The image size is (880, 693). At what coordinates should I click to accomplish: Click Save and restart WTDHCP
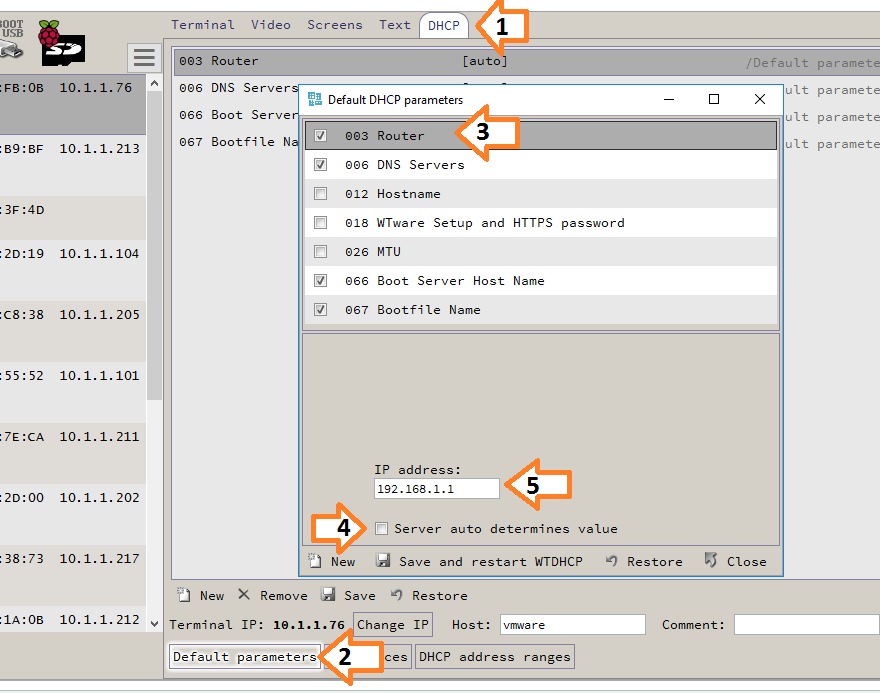click(479, 561)
